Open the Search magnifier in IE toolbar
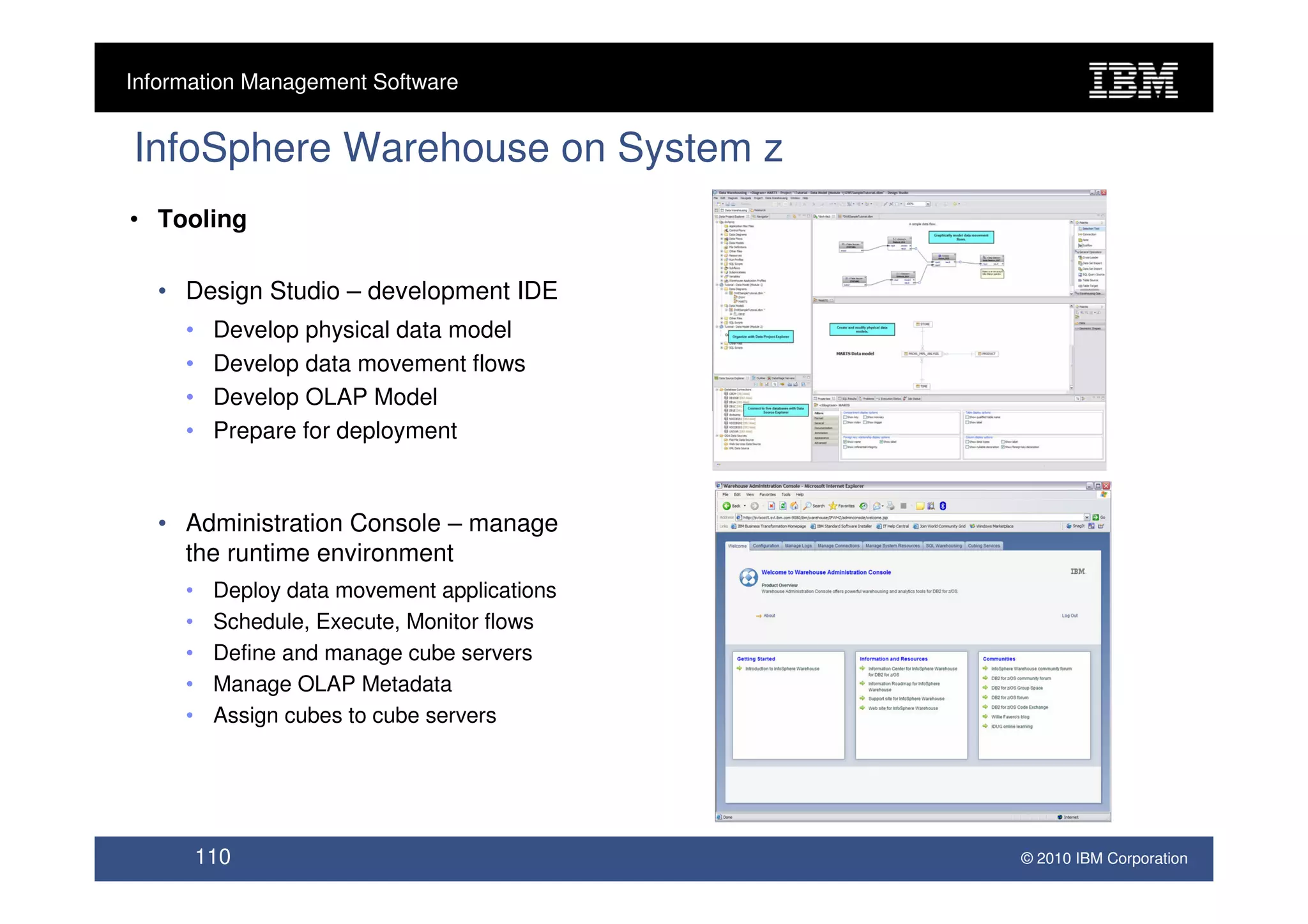Viewport: 1308px width, 924px height. 807,506
